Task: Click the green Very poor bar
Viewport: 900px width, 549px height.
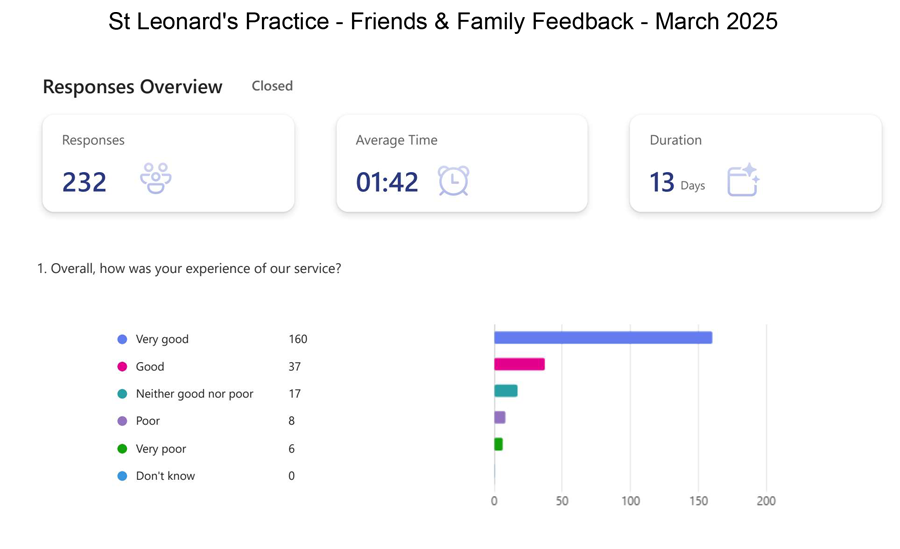Action: (498, 444)
